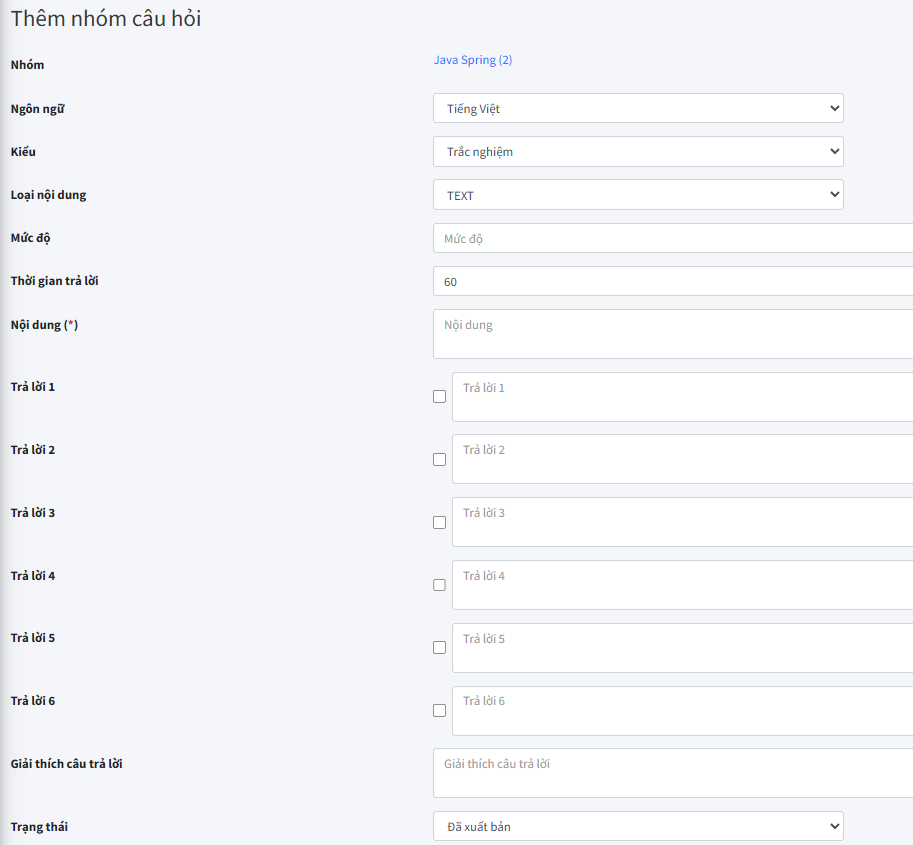Image resolution: width=913 pixels, height=845 pixels.
Task: Click the Mức độ input field
Action: coord(672,238)
